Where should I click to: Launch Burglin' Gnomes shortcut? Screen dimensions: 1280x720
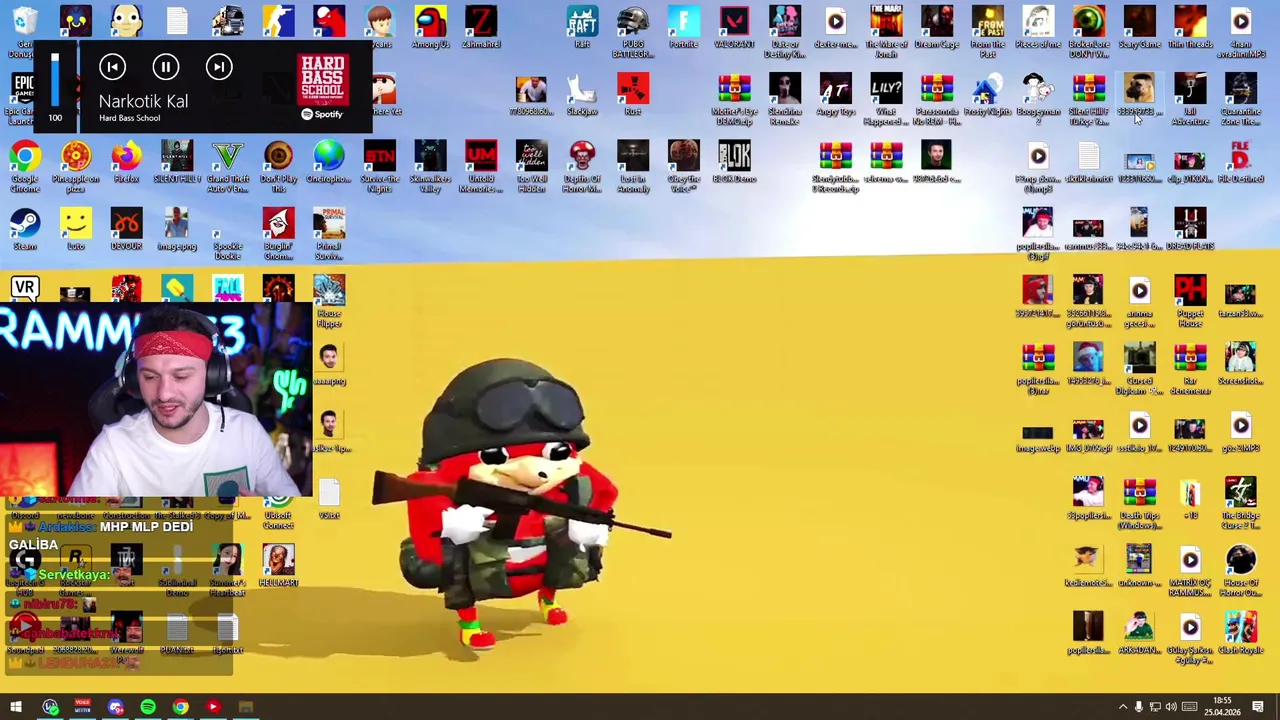click(x=279, y=233)
